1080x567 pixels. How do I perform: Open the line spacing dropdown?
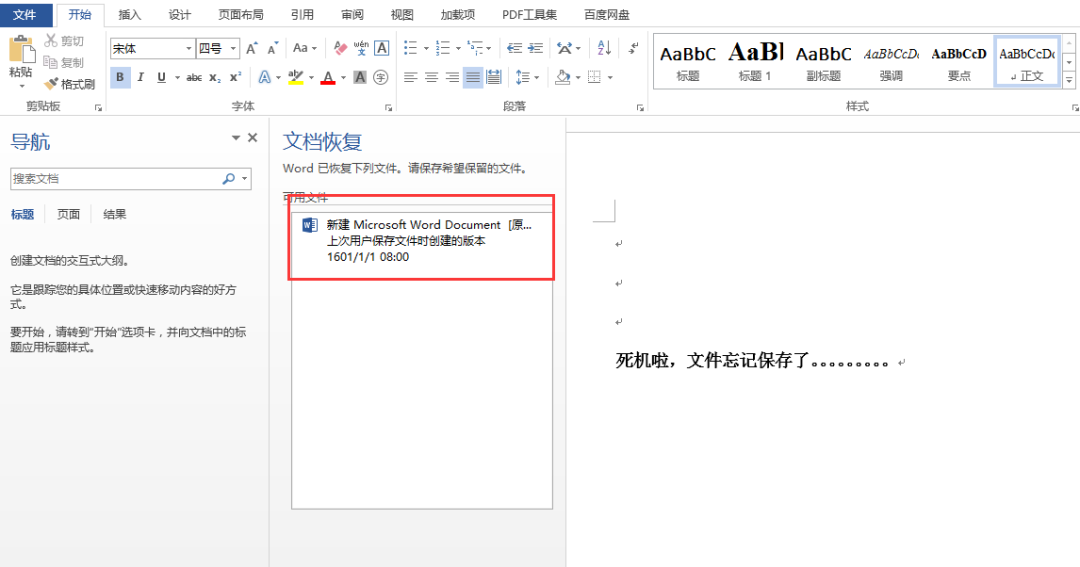click(527, 78)
